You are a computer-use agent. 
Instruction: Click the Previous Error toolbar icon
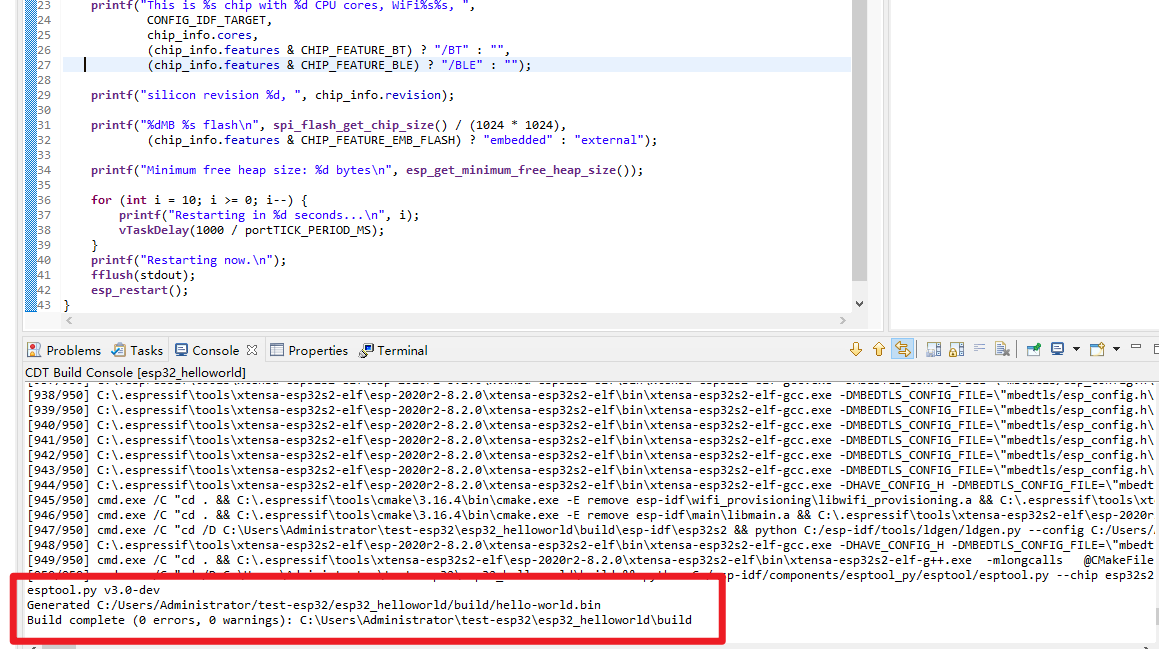[x=878, y=348]
